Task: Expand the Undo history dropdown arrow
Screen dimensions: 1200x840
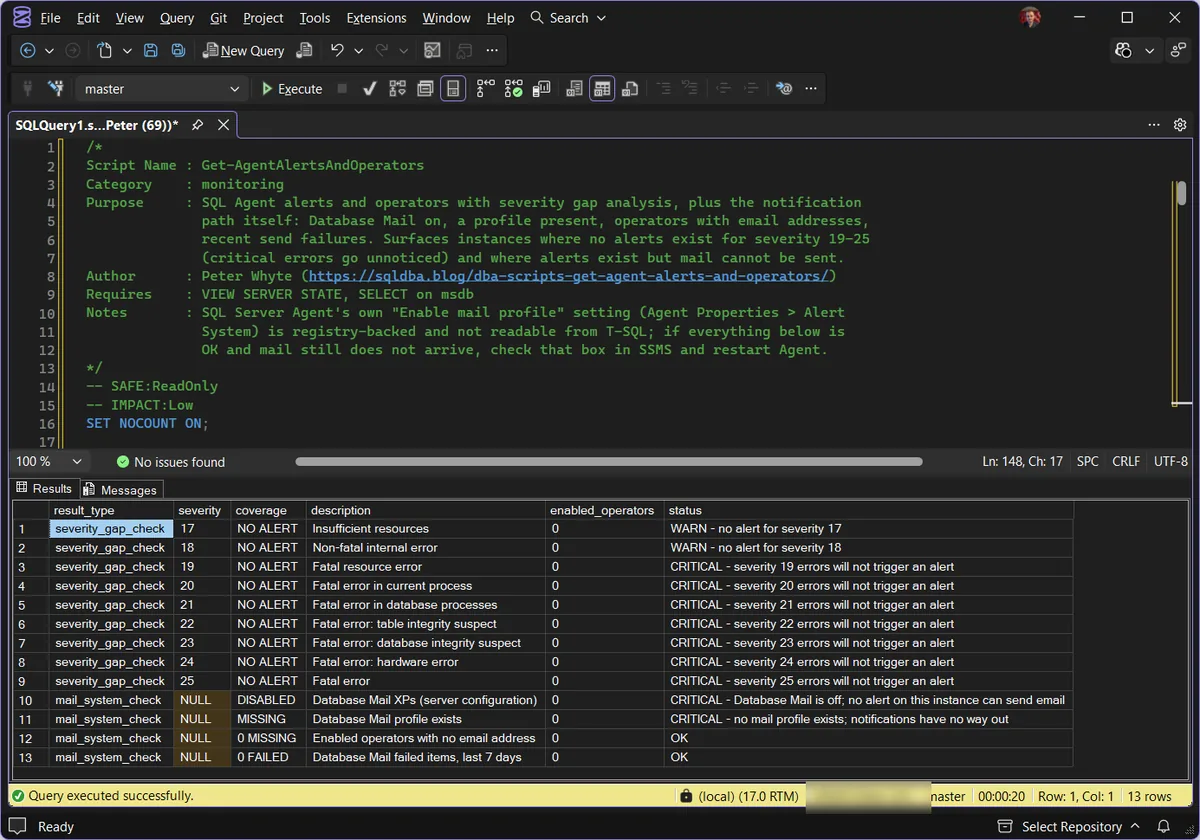Action: tap(358, 50)
